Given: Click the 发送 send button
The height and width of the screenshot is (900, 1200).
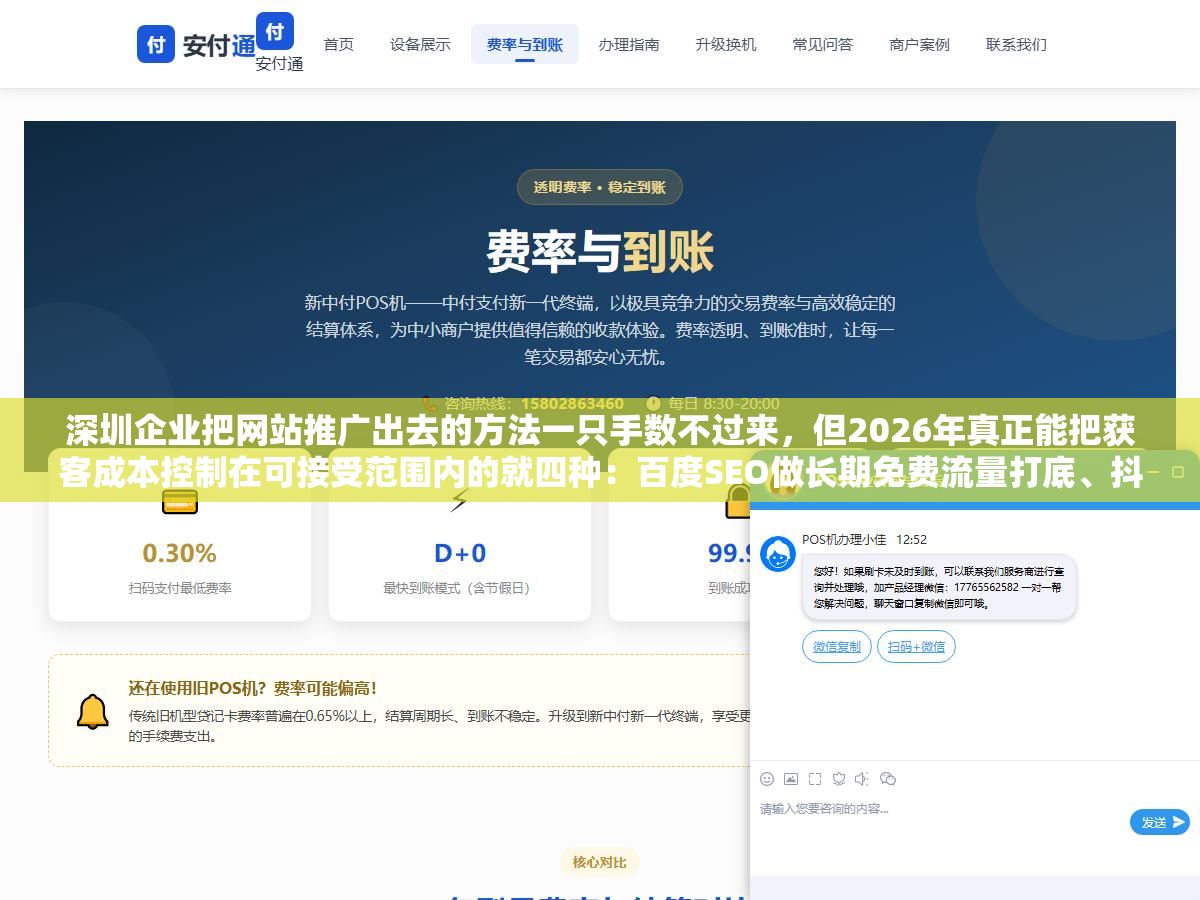Looking at the screenshot, I should pos(1160,822).
